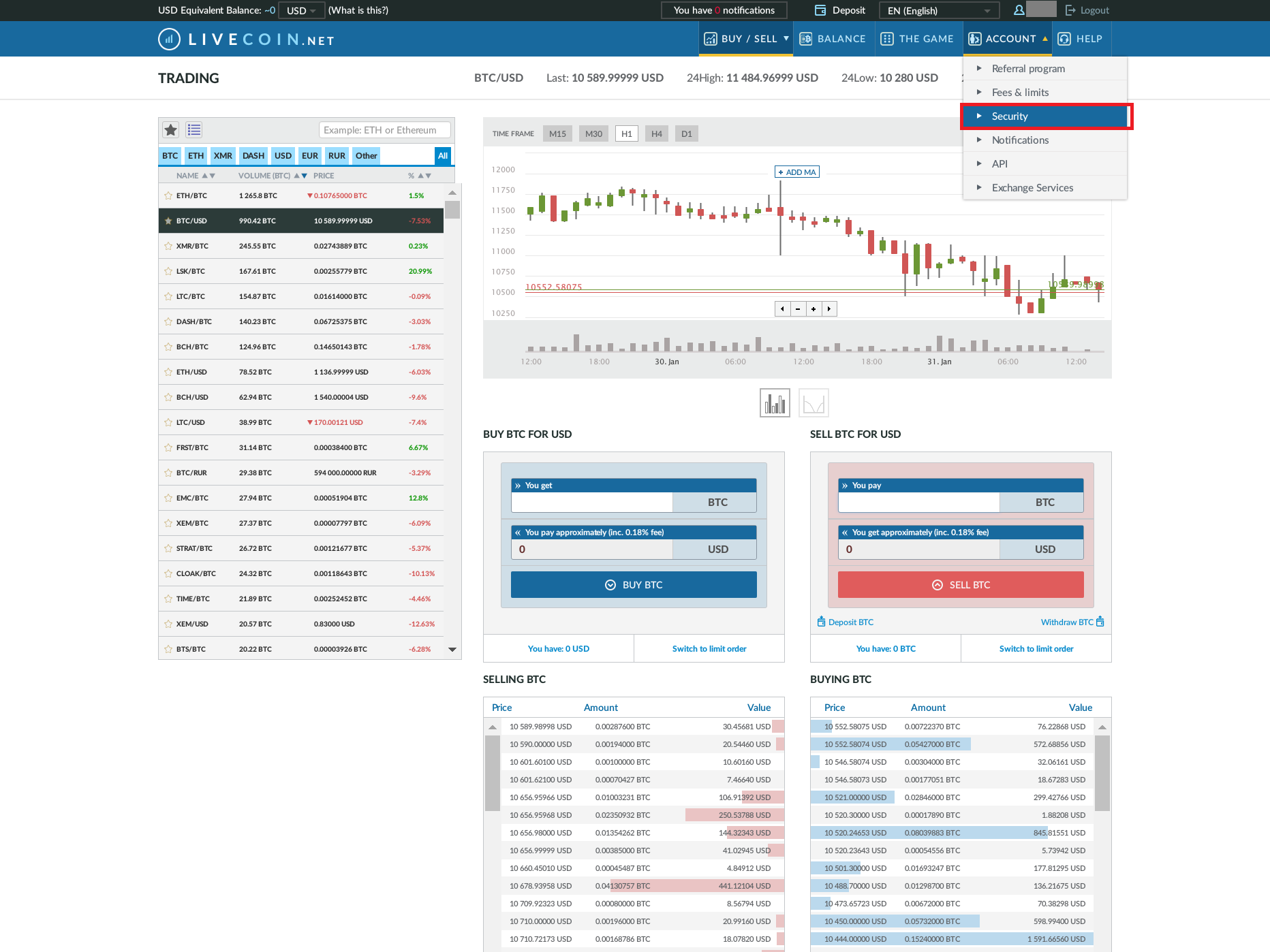Open the HELP page
1270x952 pixels.
click(x=1081, y=39)
